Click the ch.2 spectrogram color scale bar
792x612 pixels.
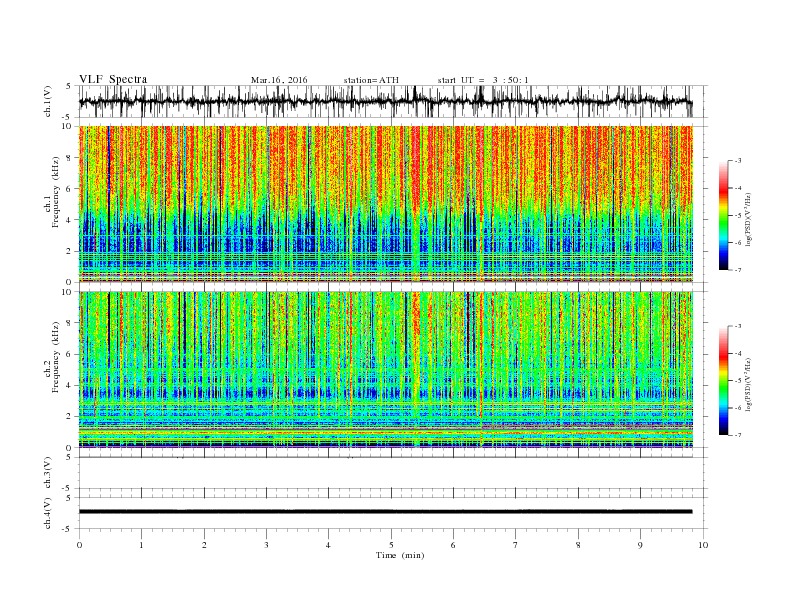(x=724, y=380)
